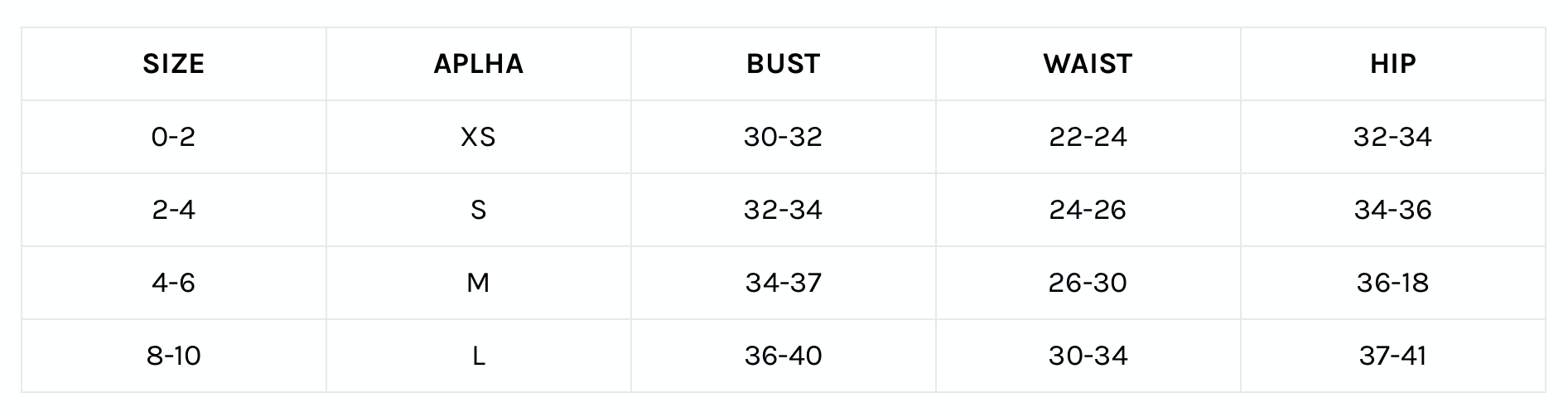Select the BUST column header
Screen dimensions: 1568x417
783,64
